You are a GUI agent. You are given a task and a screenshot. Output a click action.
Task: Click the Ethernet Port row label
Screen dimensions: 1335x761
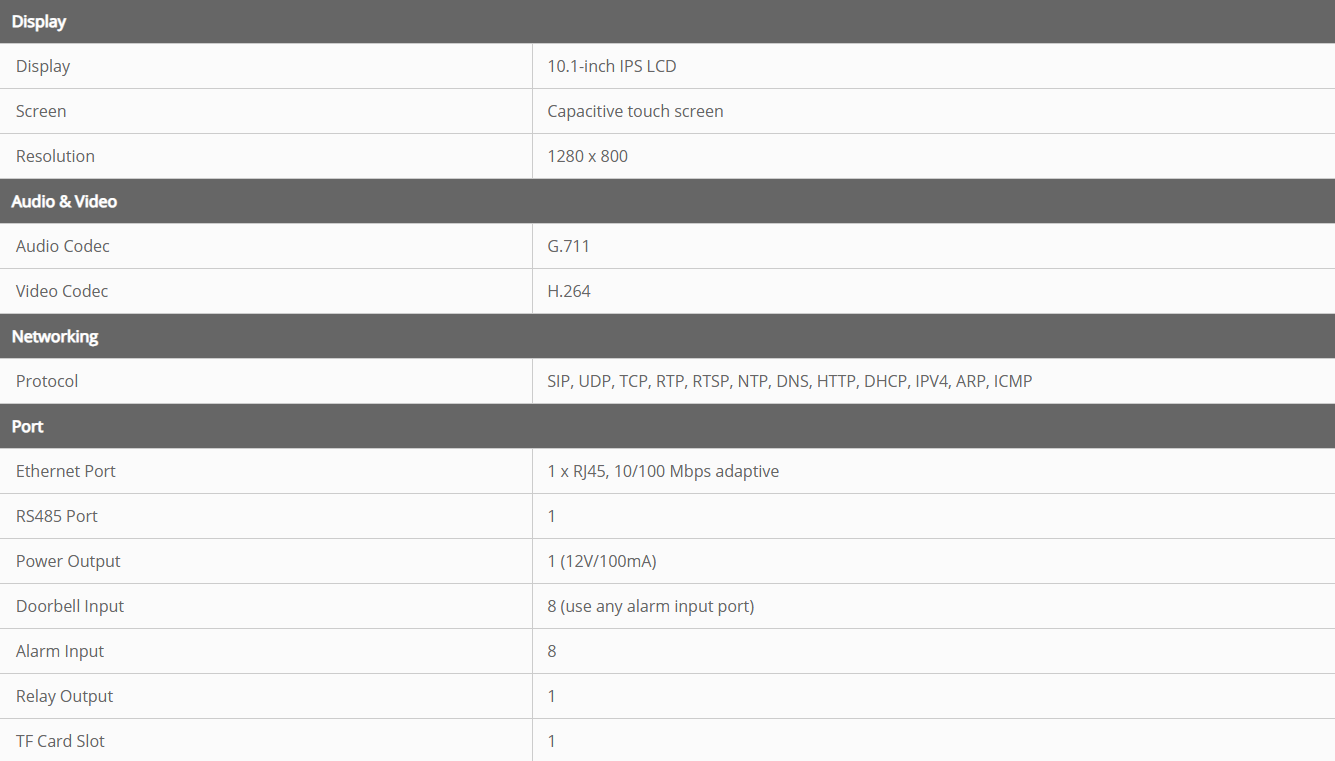66,471
